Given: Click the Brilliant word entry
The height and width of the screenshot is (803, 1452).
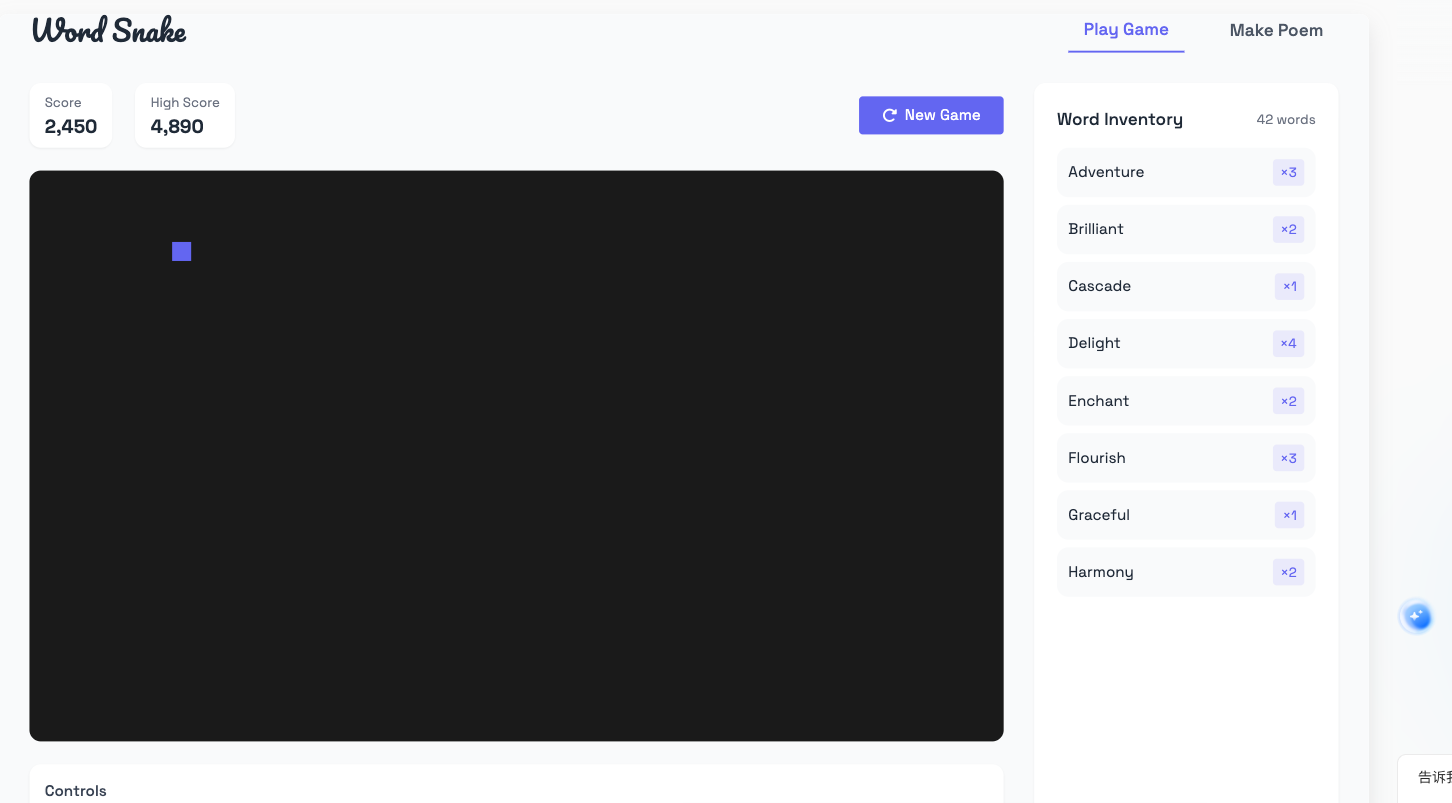Looking at the screenshot, I should 1096,229.
